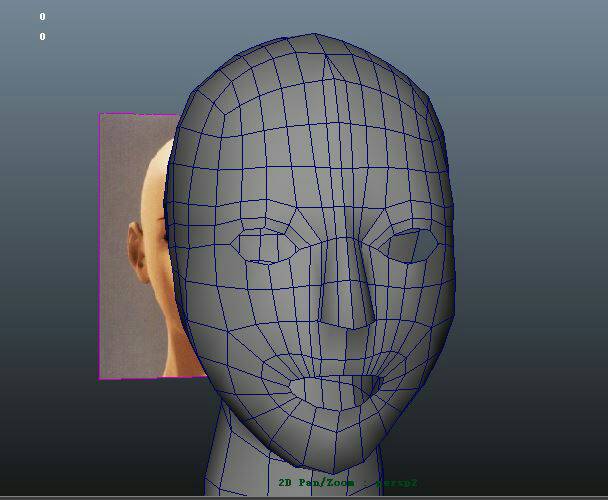Click the "2D Pan/Zoom" viewport label
The width and height of the screenshot is (608, 500).
316,483
